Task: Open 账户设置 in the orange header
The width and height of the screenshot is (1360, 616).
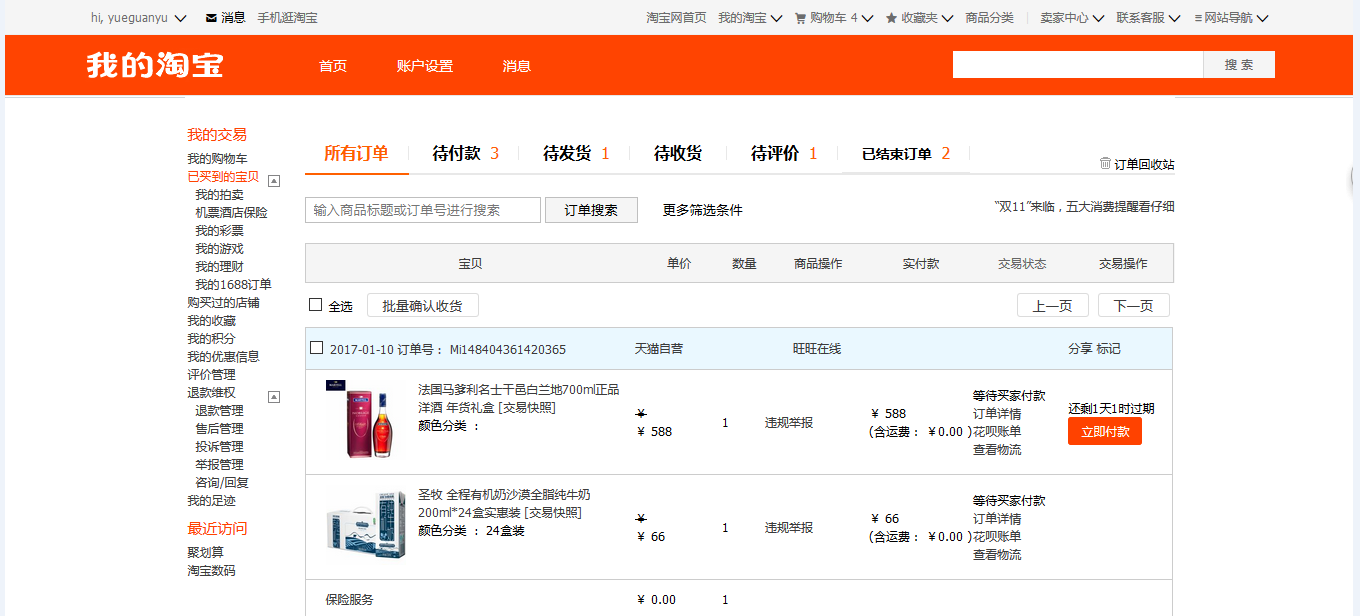Action: tap(425, 66)
